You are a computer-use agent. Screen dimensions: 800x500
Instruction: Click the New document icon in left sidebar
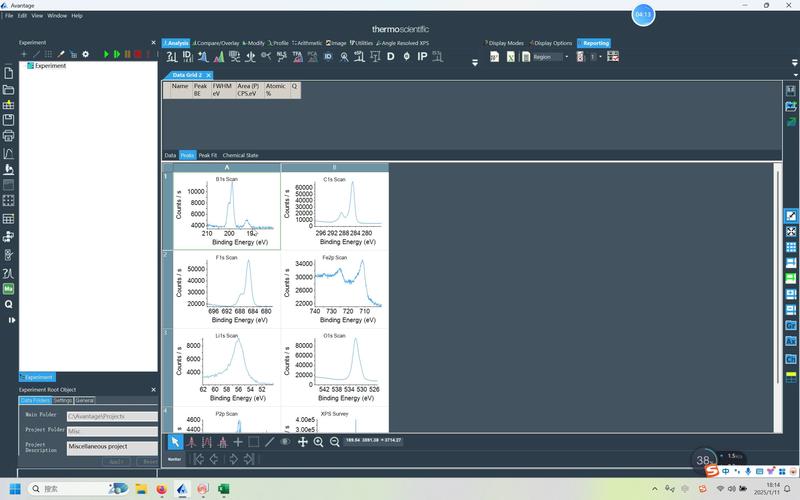coord(8,73)
